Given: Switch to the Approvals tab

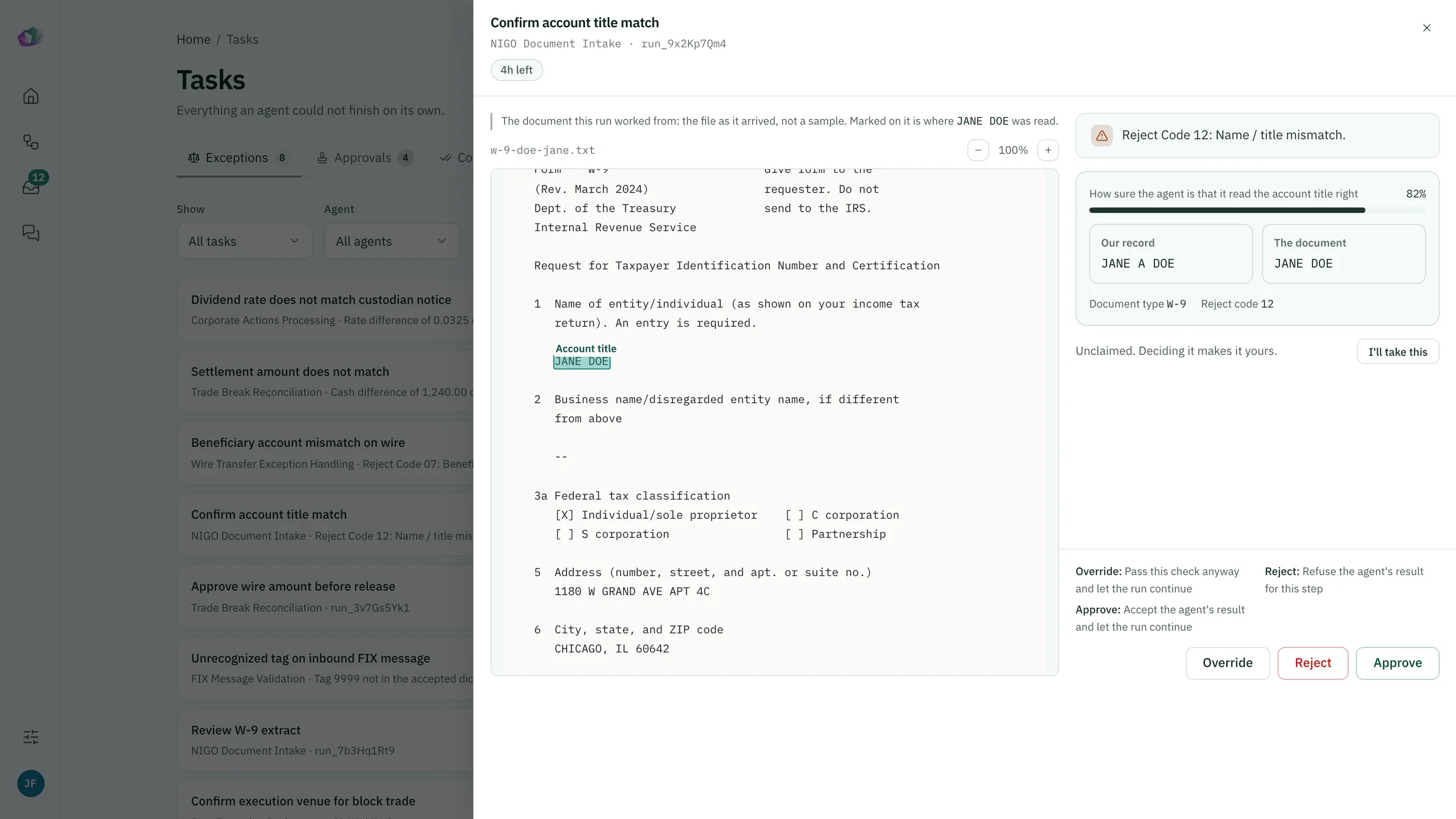Looking at the screenshot, I should [x=365, y=158].
